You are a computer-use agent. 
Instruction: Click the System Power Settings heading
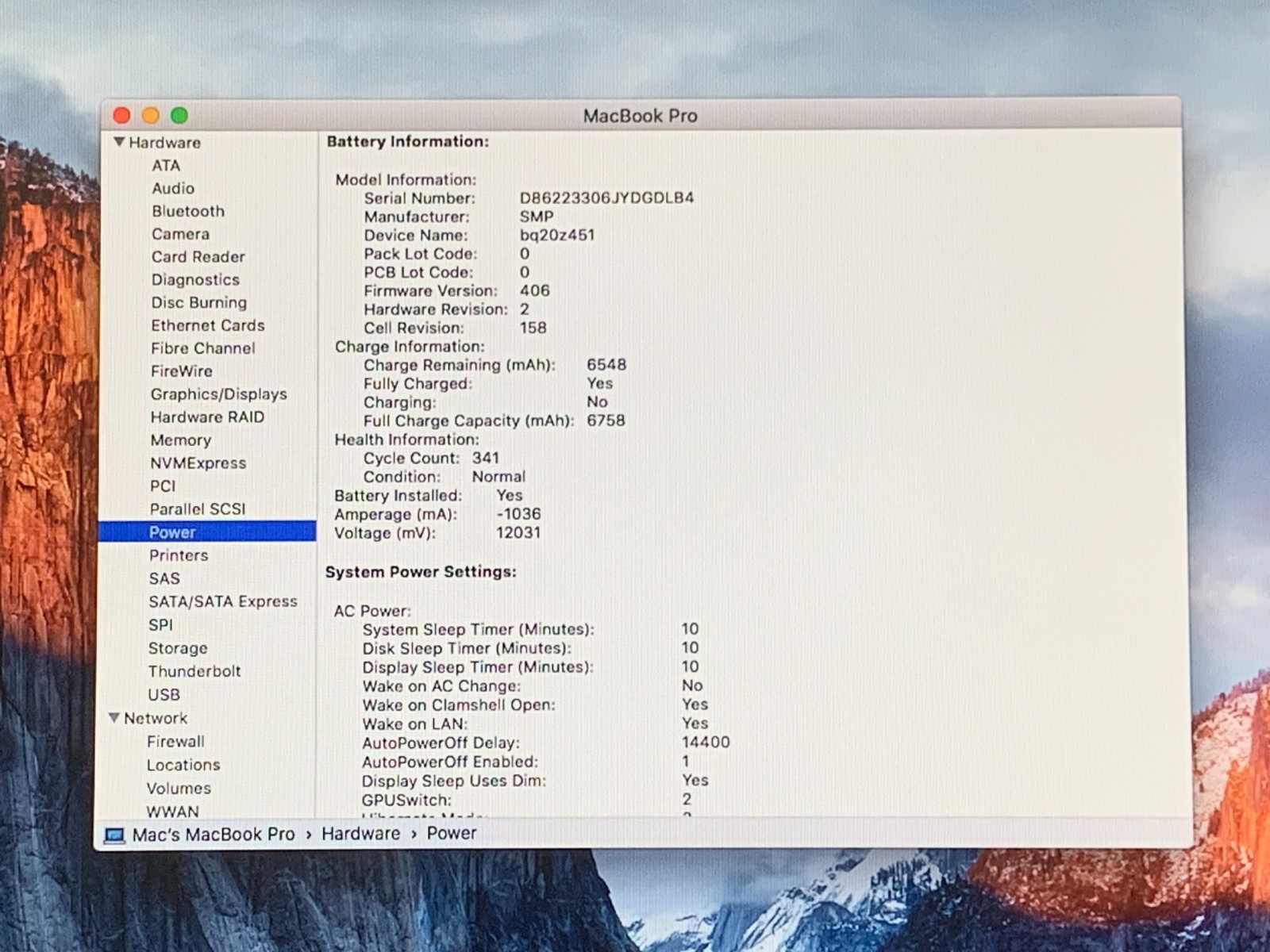pyautogui.click(x=421, y=572)
